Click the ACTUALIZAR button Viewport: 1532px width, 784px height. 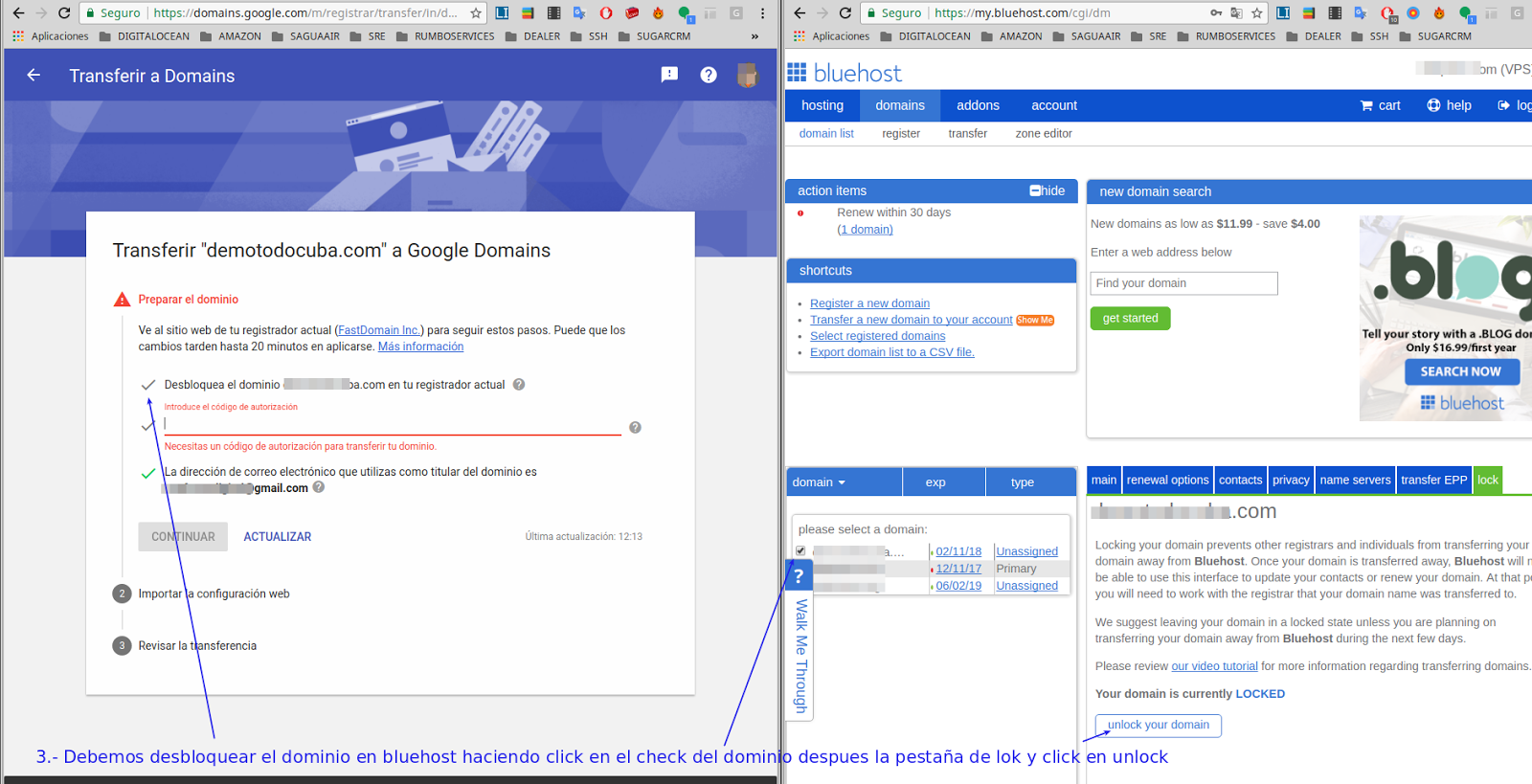pos(278,537)
